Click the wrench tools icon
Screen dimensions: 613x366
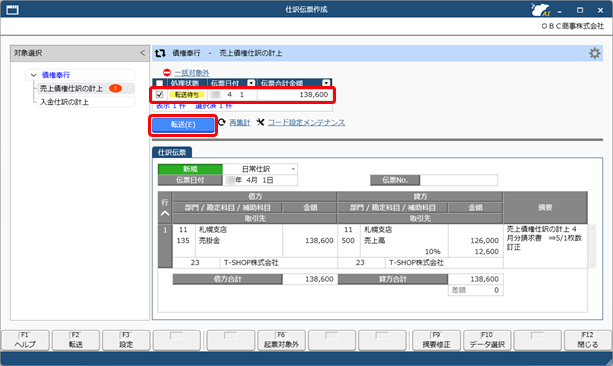260,122
